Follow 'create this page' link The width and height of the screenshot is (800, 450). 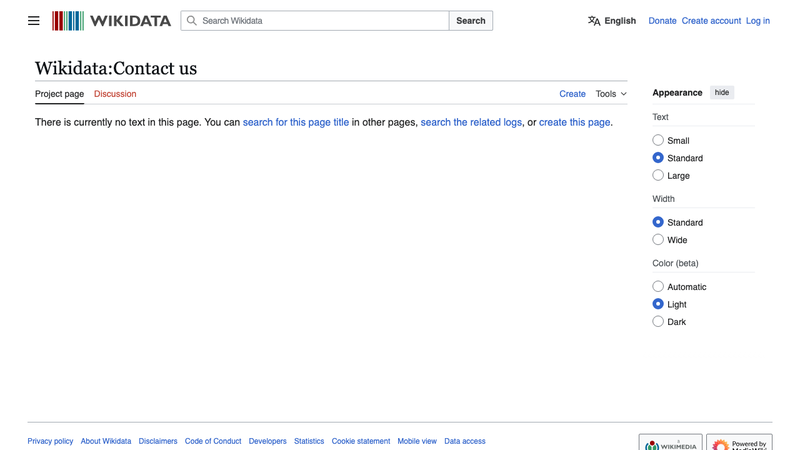[574, 122]
